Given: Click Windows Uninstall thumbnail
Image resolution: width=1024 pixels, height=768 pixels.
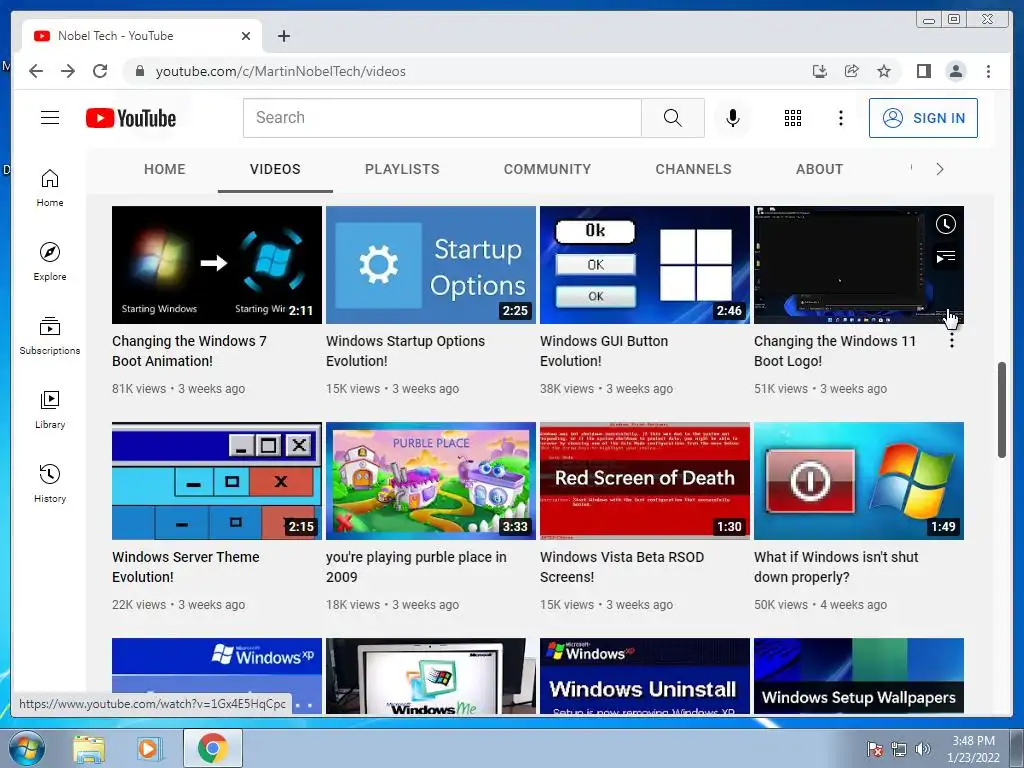Looking at the screenshot, I should tap(645, 676).
